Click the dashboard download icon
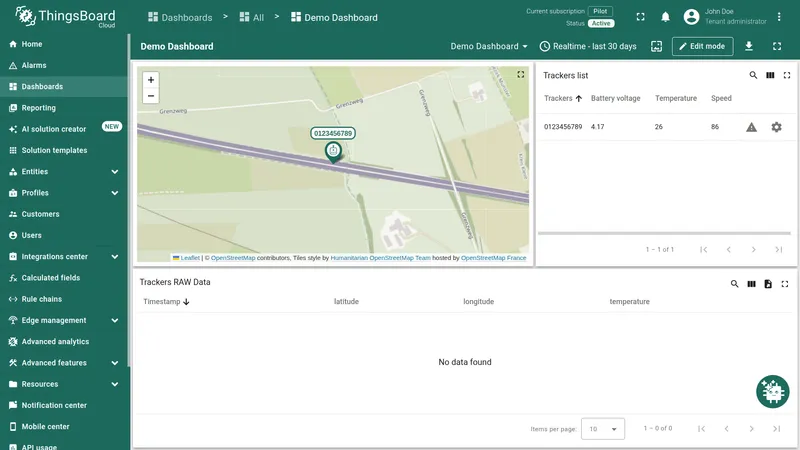 point(749,46)
